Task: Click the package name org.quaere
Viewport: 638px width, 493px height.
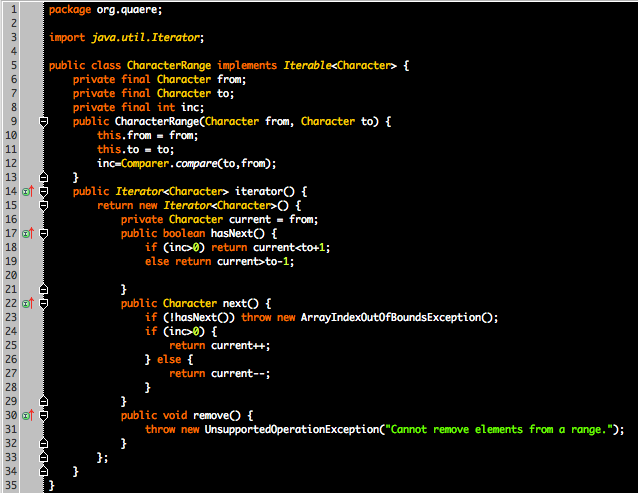Action: pyautogui.click(x=129, y=10)
